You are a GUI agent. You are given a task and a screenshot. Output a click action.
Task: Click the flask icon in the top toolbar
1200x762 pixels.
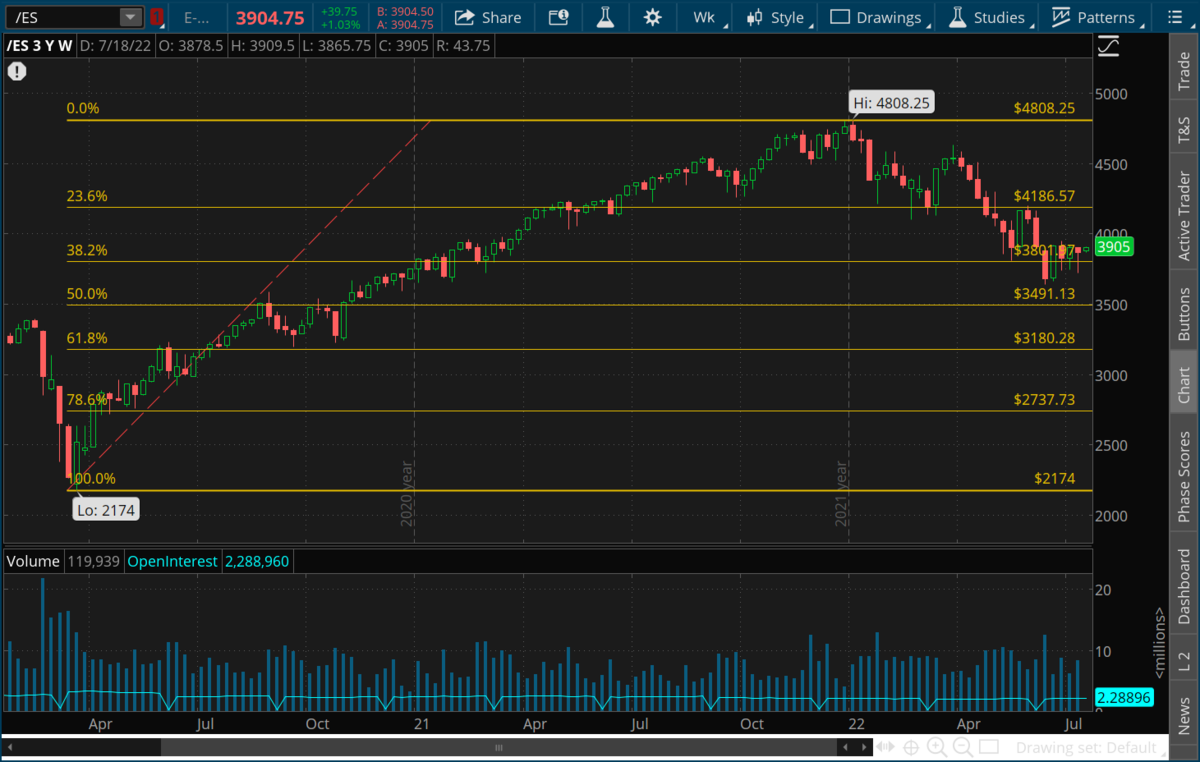604,17
